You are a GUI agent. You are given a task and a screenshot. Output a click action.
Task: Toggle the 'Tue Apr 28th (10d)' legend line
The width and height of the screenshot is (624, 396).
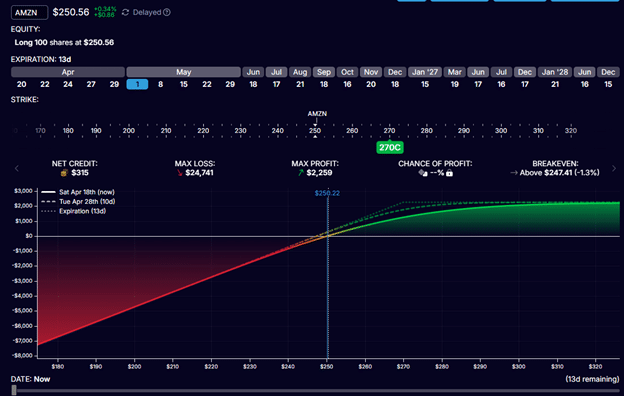(x=78, y=202)
